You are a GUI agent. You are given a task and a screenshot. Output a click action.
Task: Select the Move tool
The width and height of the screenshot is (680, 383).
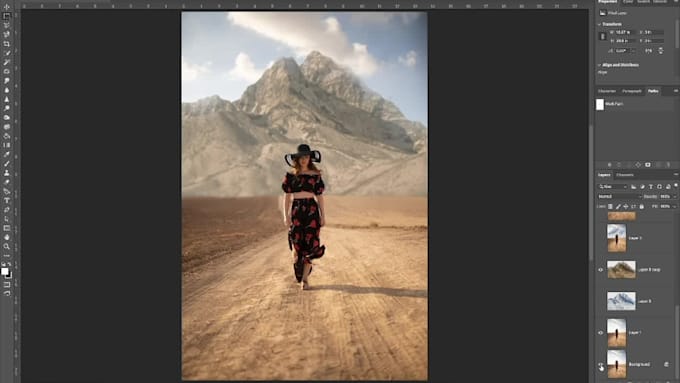(x=7, y=7)
